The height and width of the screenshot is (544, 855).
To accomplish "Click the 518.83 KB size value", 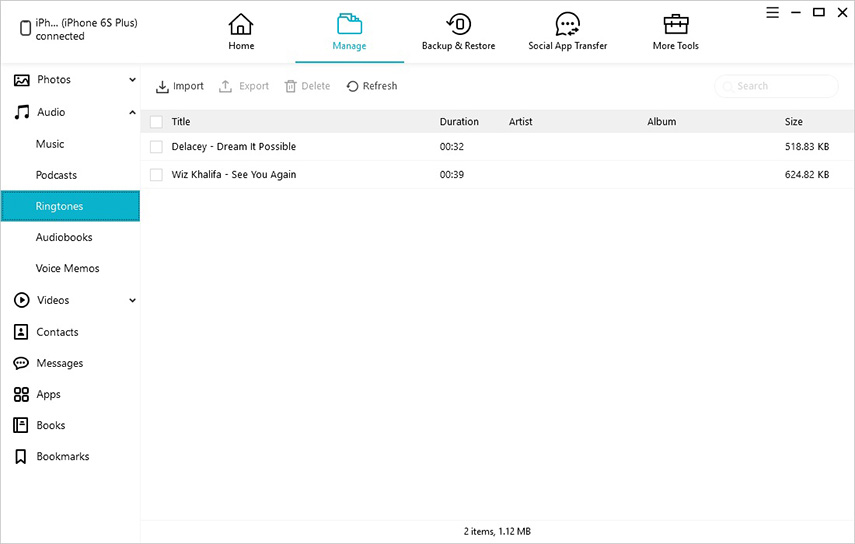I will coord(807,147).
